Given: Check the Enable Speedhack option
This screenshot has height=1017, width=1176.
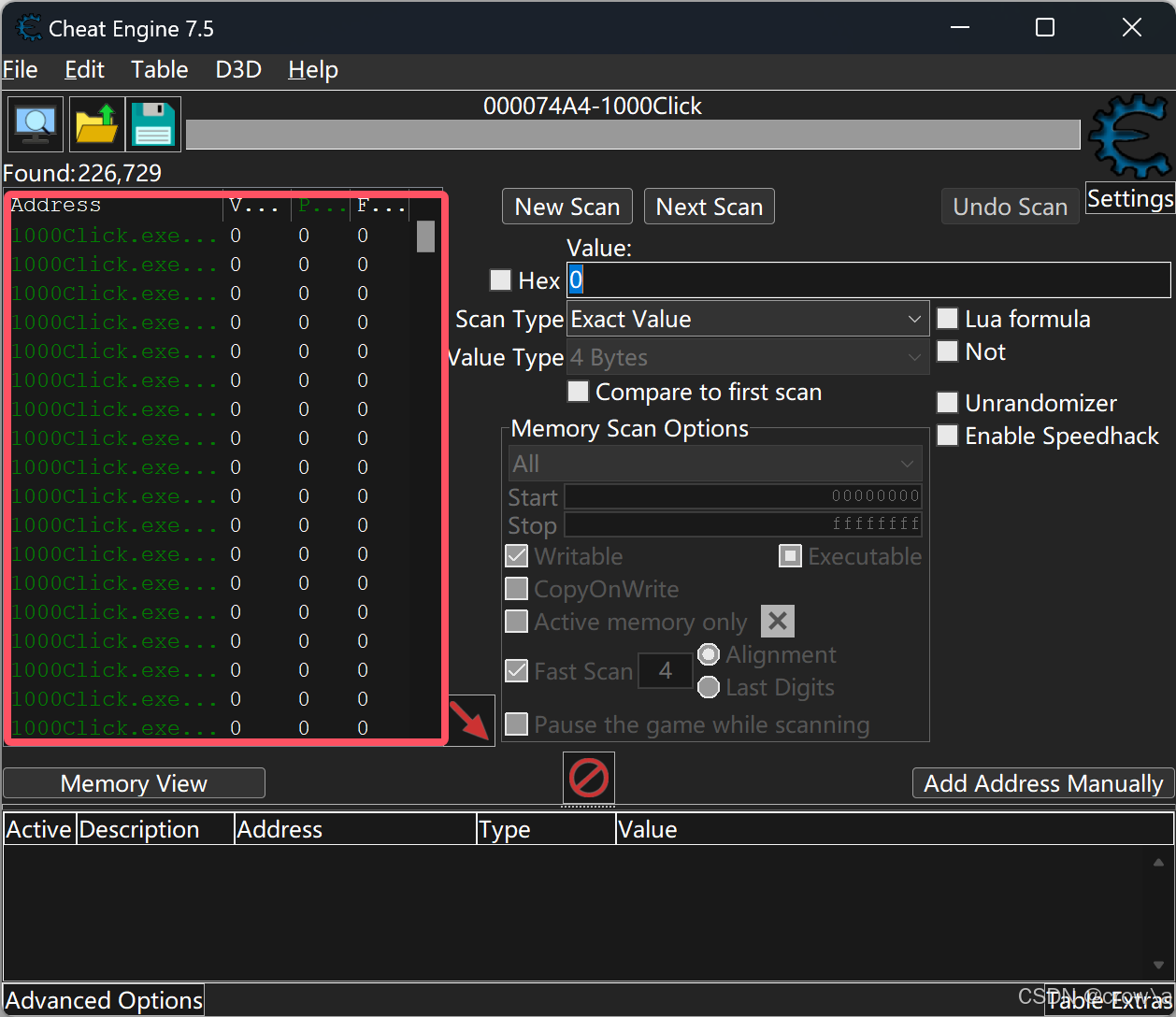Looking at the screenshot, I should [x=947, y=435].
